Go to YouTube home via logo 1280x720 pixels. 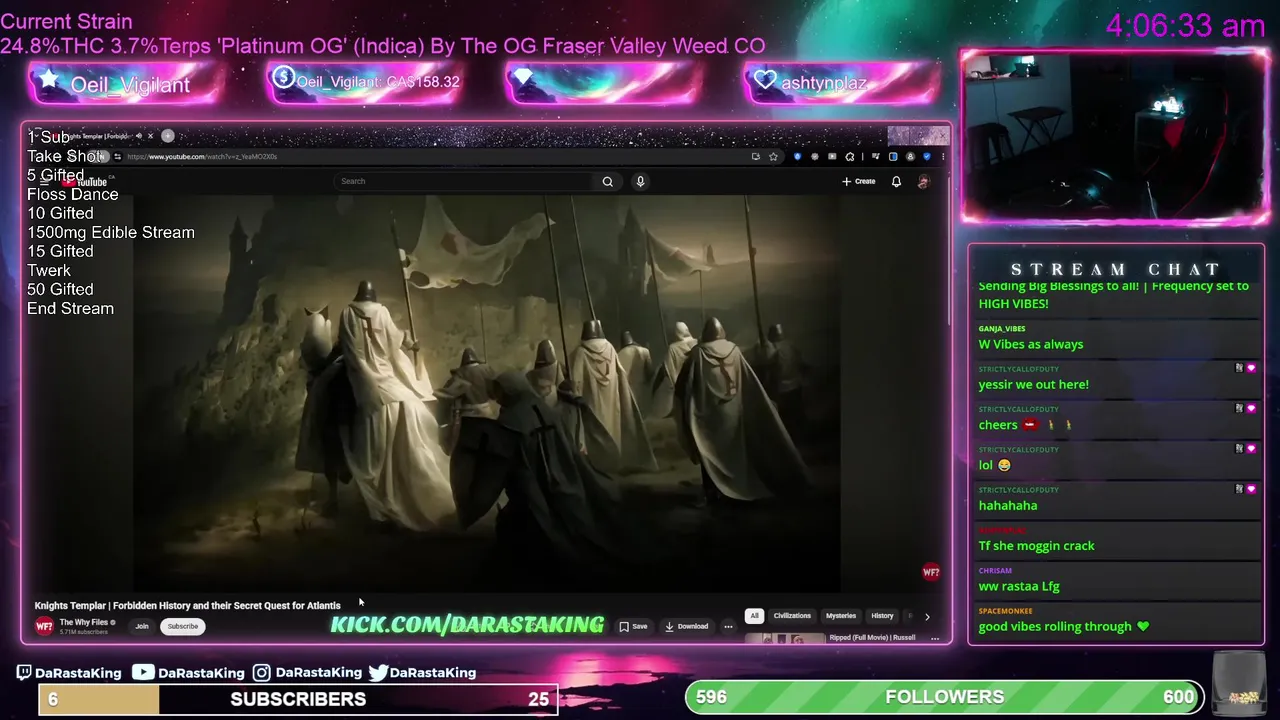85,182
